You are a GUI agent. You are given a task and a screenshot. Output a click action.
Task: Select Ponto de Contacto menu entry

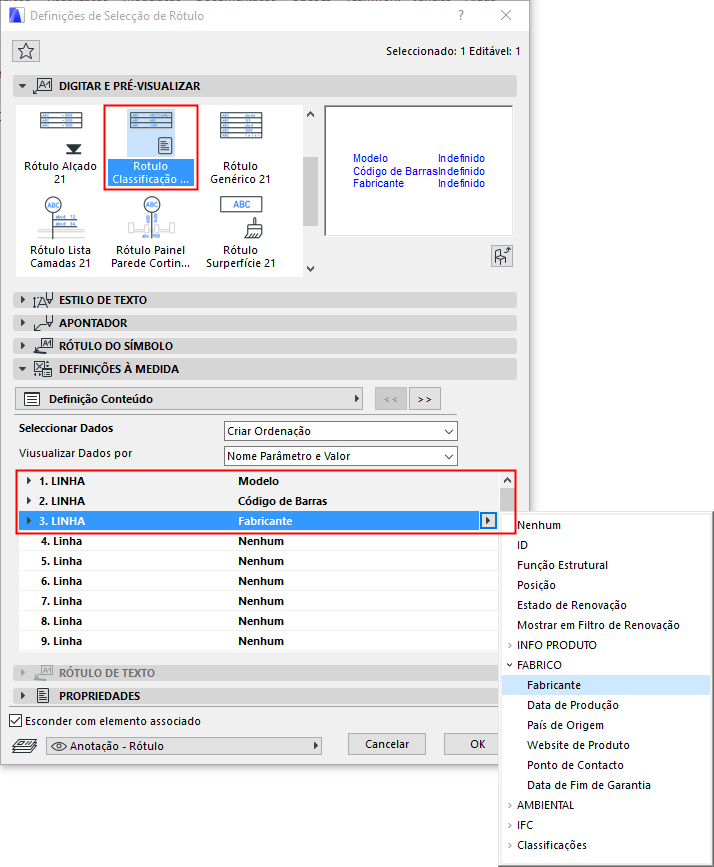tap(606, 765)
